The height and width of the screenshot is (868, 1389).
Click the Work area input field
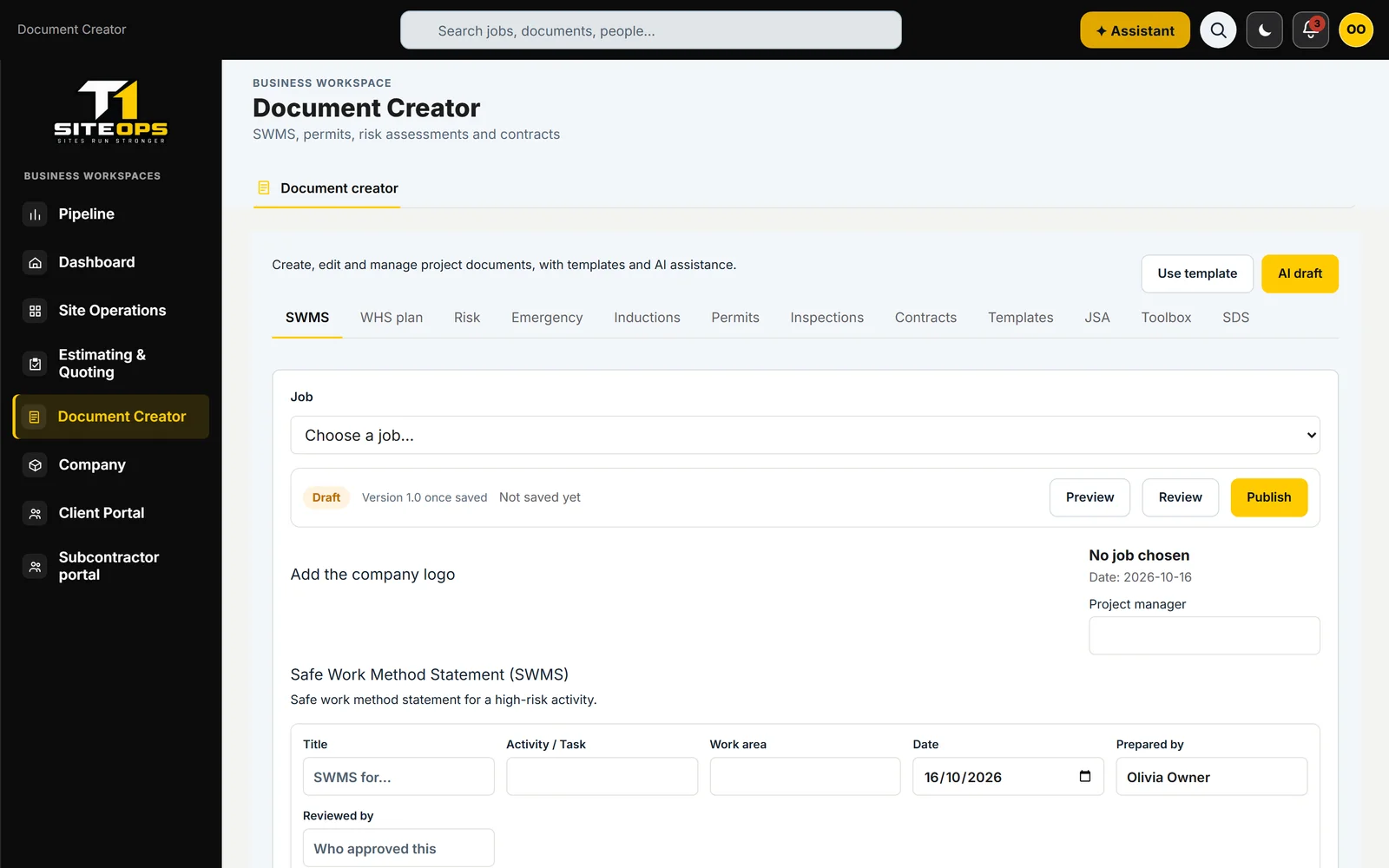click(x=805, y=777)
